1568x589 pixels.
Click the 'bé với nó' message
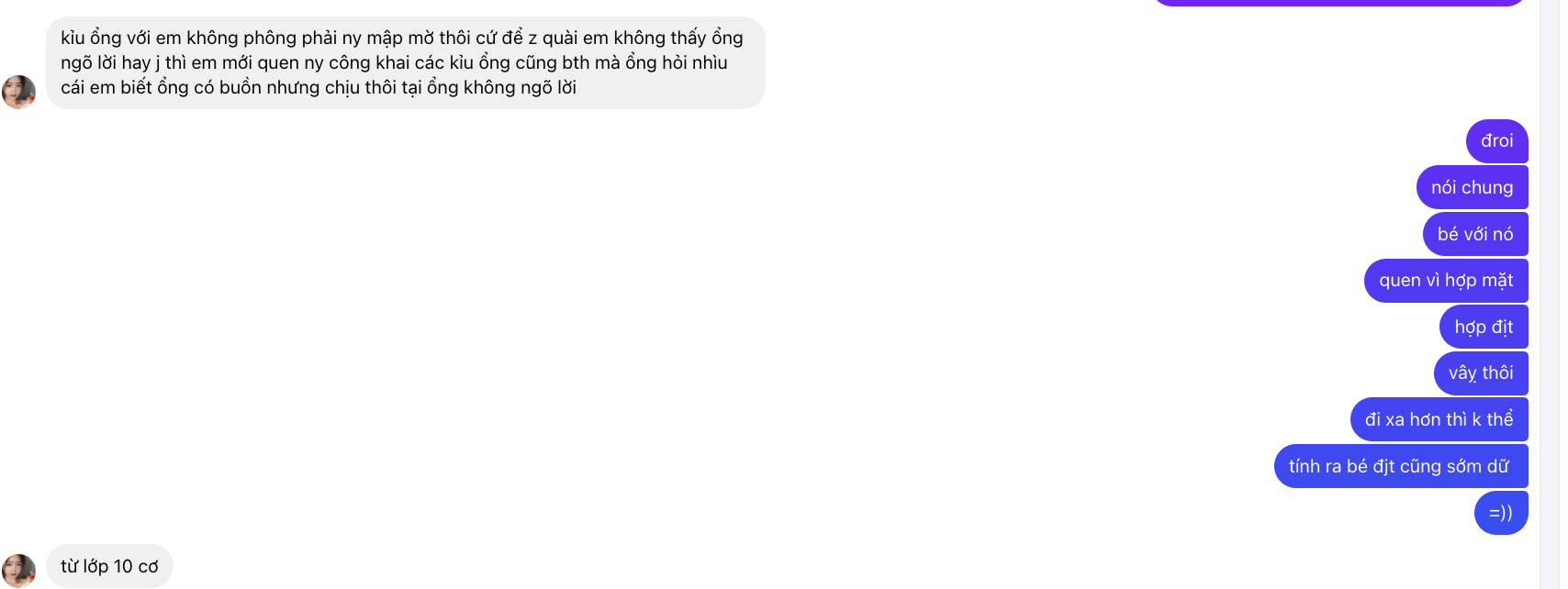click(1475, 234)
